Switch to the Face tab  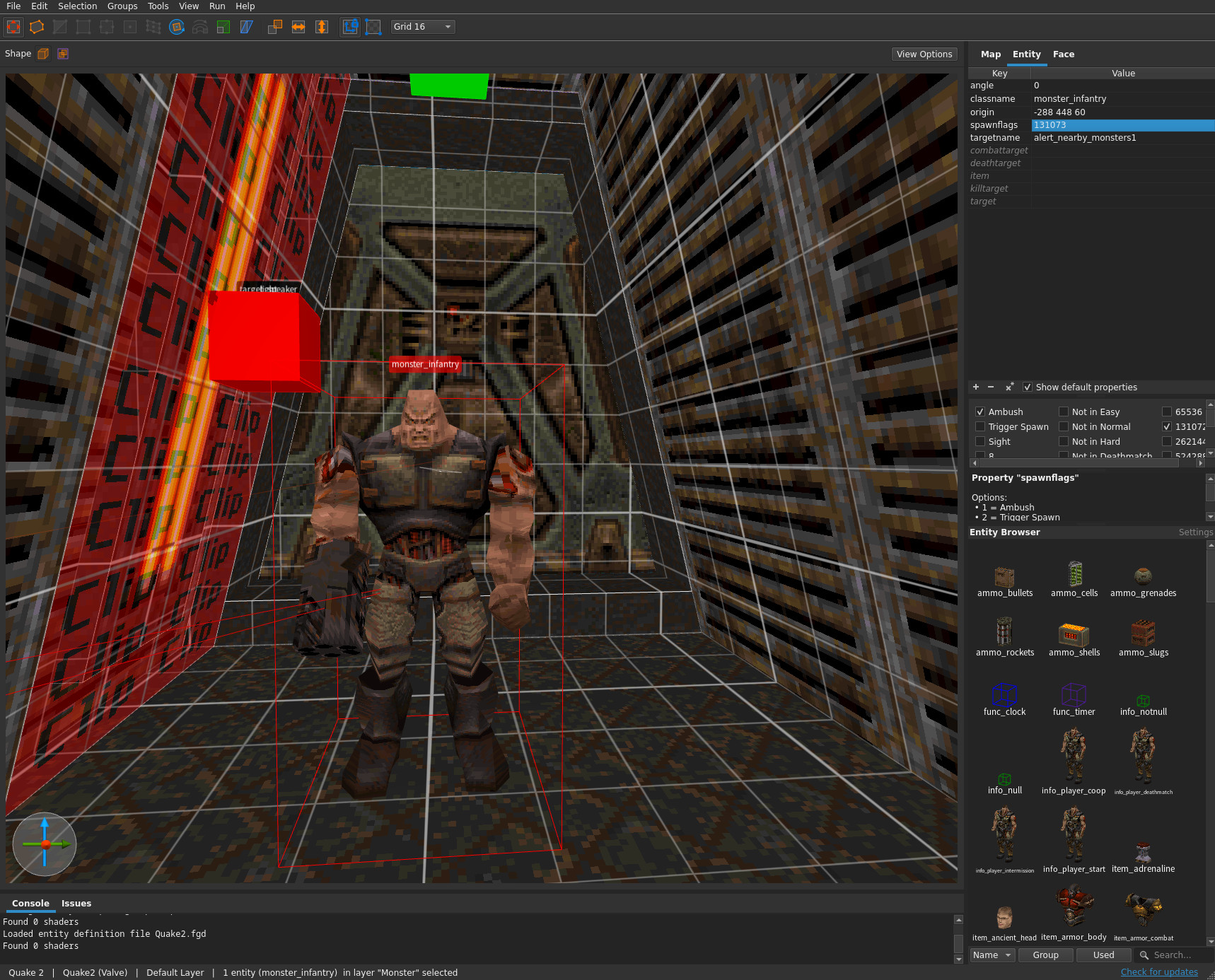click(1063, 54)
